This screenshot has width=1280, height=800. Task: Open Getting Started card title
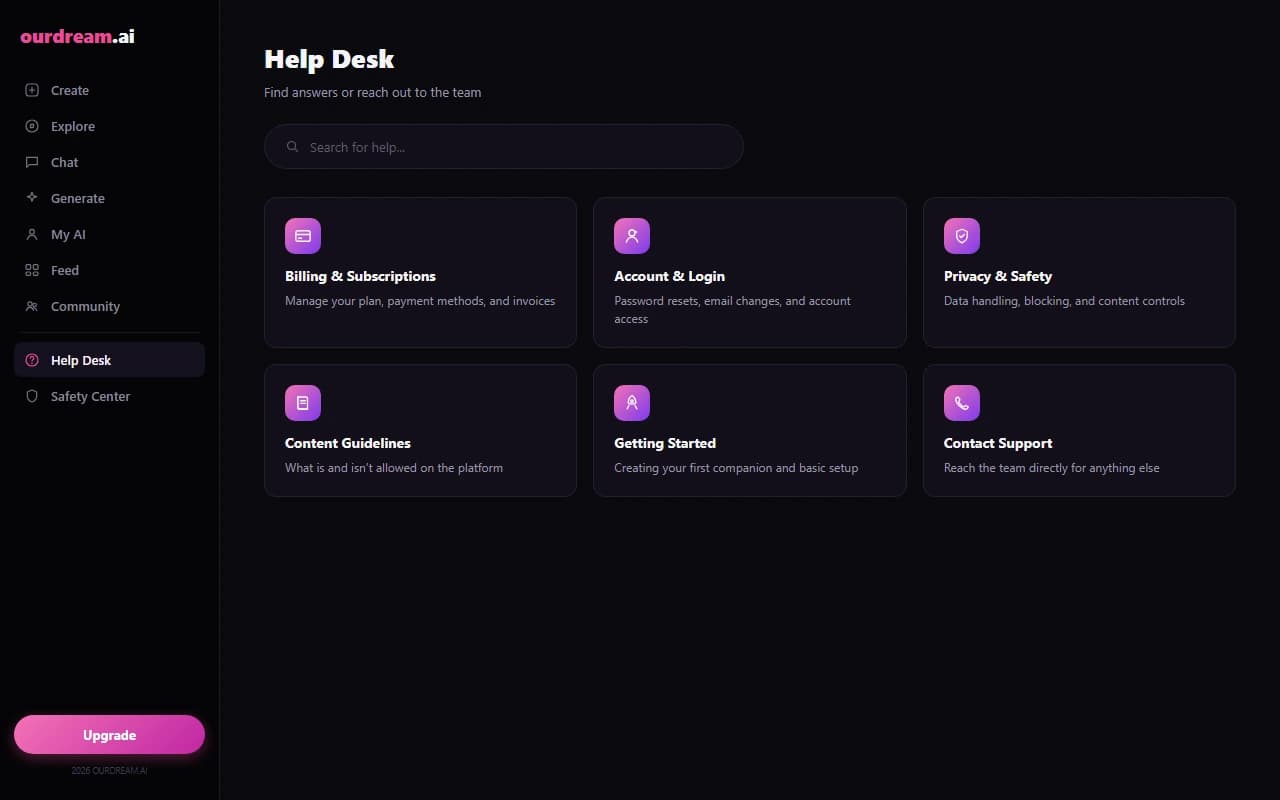click(x=665, y=443)
